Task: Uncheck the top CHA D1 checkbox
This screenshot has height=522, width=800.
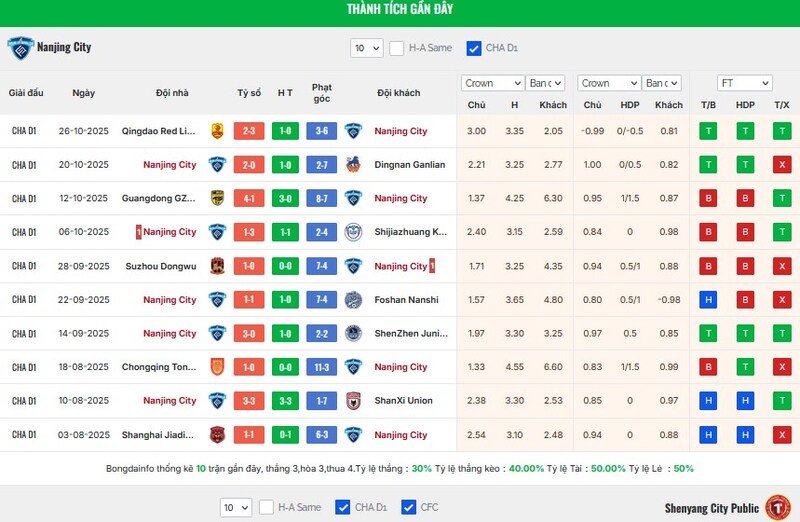Action: (474, 48)
